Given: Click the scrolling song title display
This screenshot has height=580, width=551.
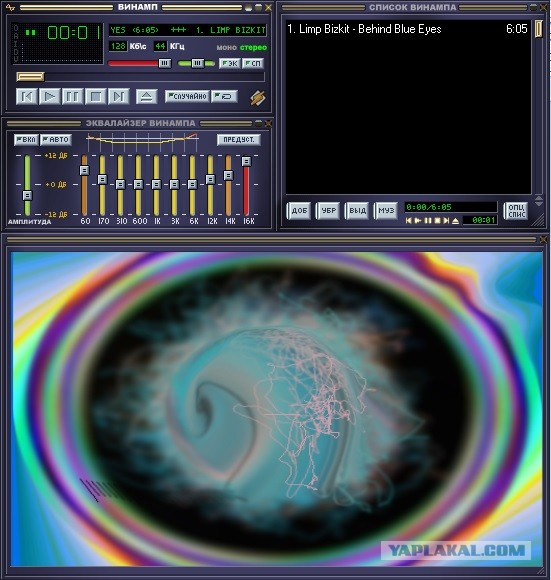Looking at the screenshot, I should (187, 30).
